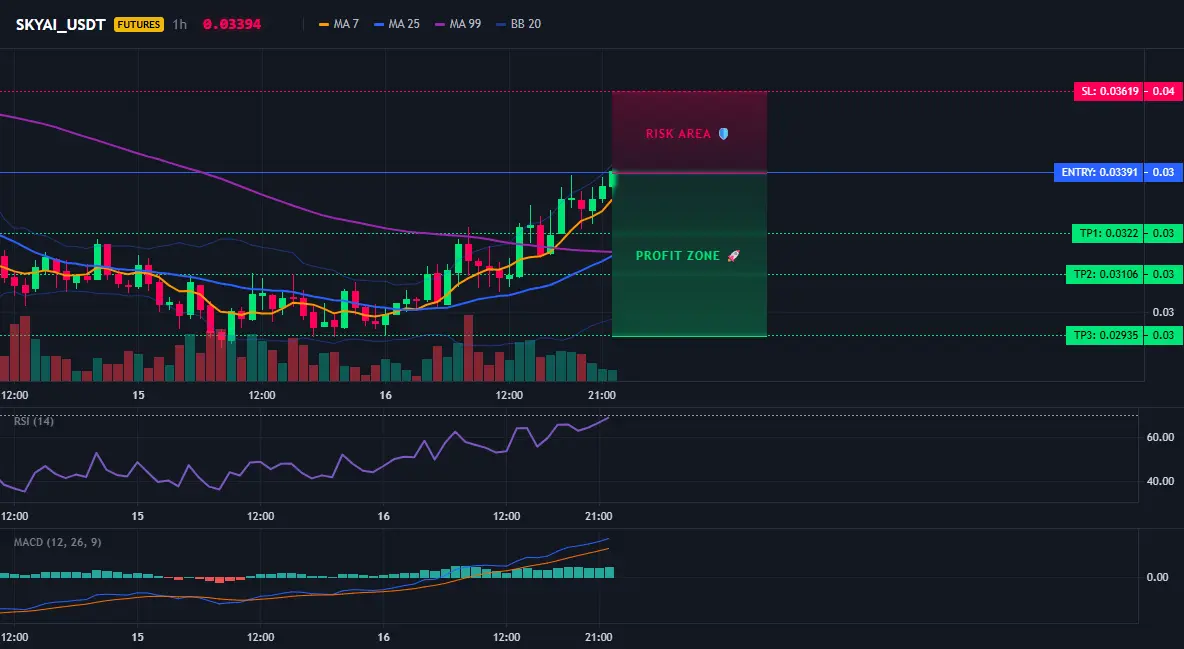Click the PROFIT ZONE text
The width and height of the screenshot is (1184, 649).
(677, 256)
